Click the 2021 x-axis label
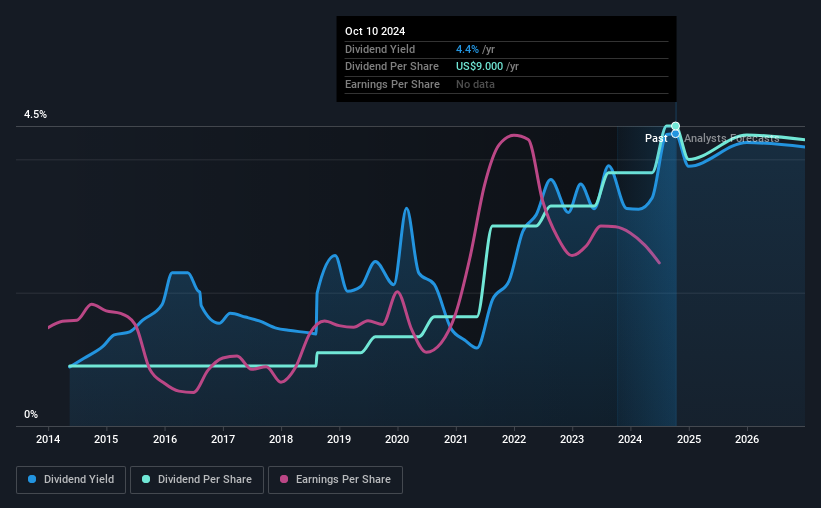This screenshot has width=821, height=508. (456, 439)
